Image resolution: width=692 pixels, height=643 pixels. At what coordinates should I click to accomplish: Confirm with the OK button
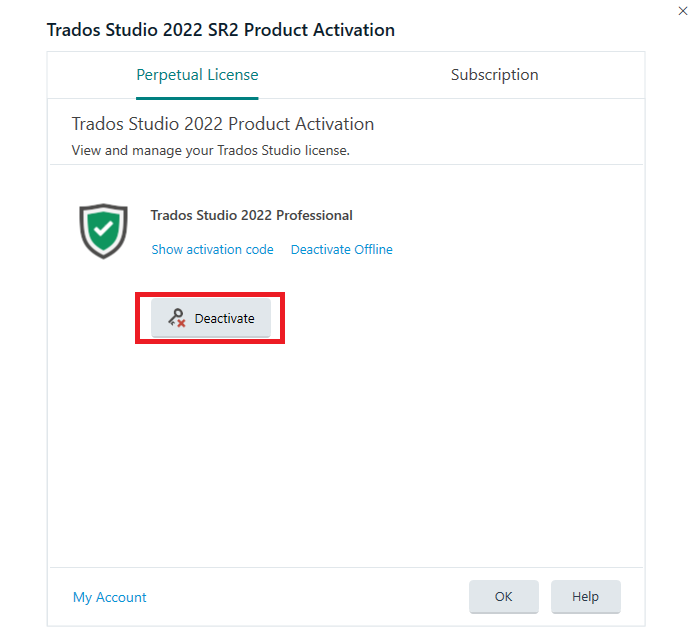click(504, 597)
